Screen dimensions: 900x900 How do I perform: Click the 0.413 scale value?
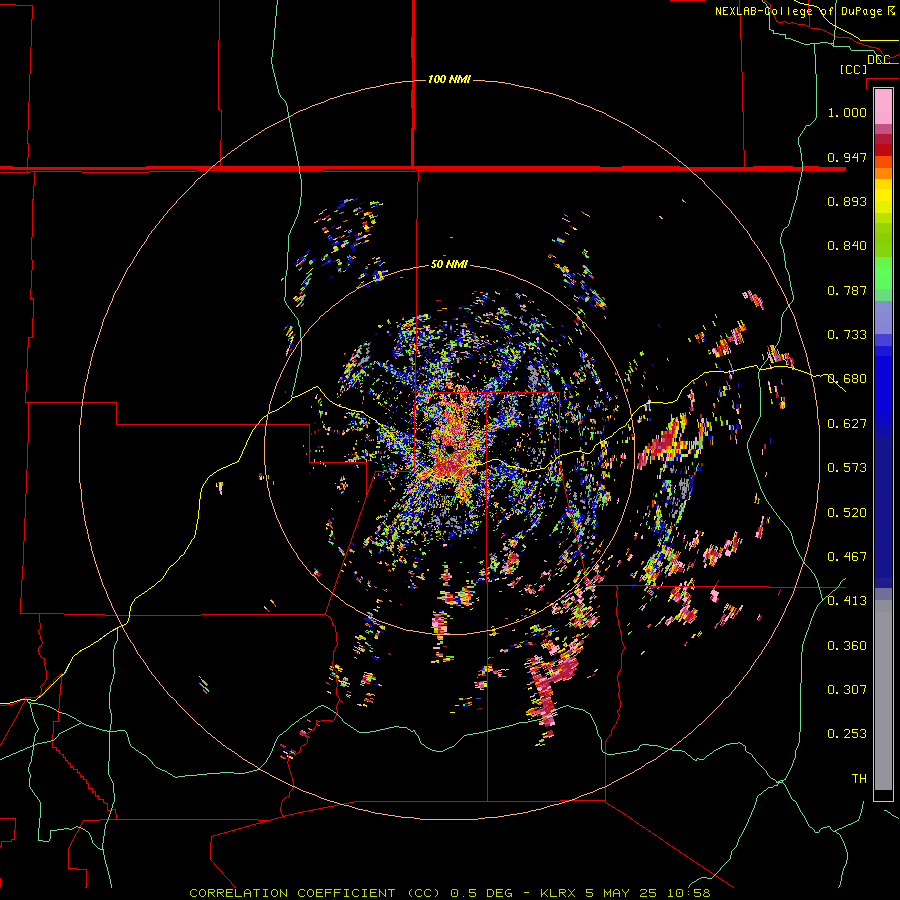[x=847, y=601]
